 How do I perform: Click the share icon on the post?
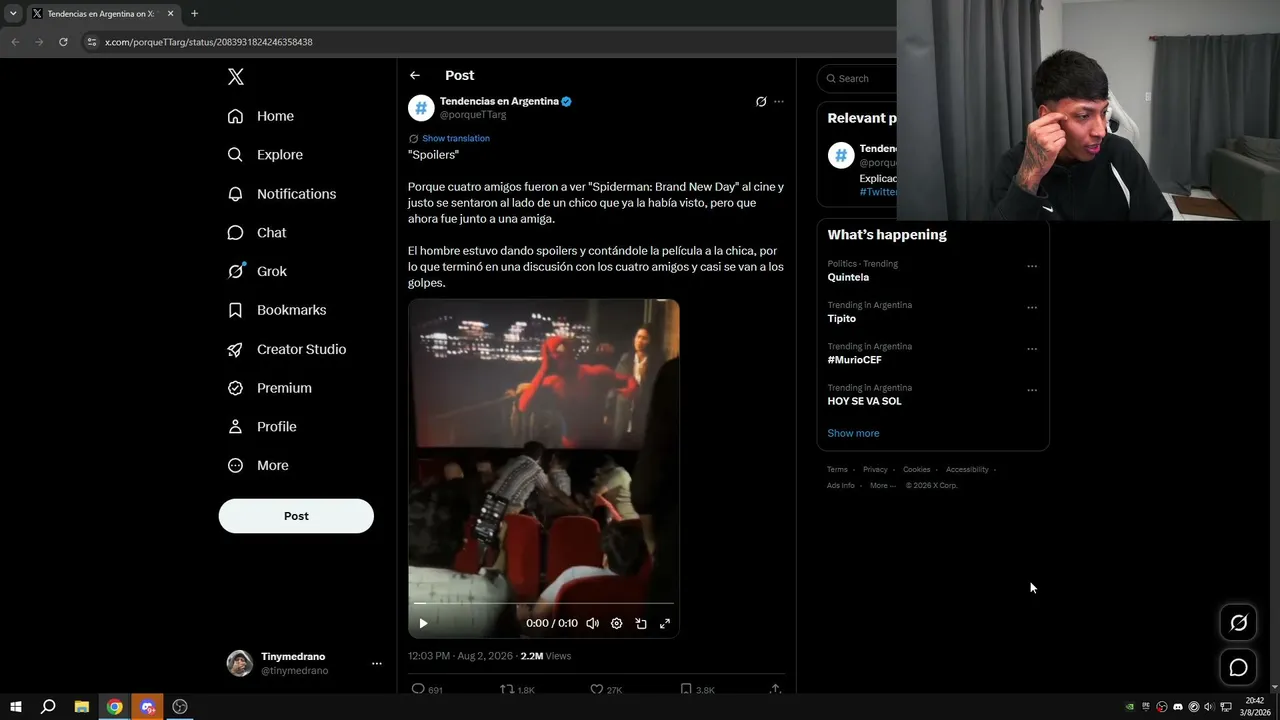click(x=775, y=689)
